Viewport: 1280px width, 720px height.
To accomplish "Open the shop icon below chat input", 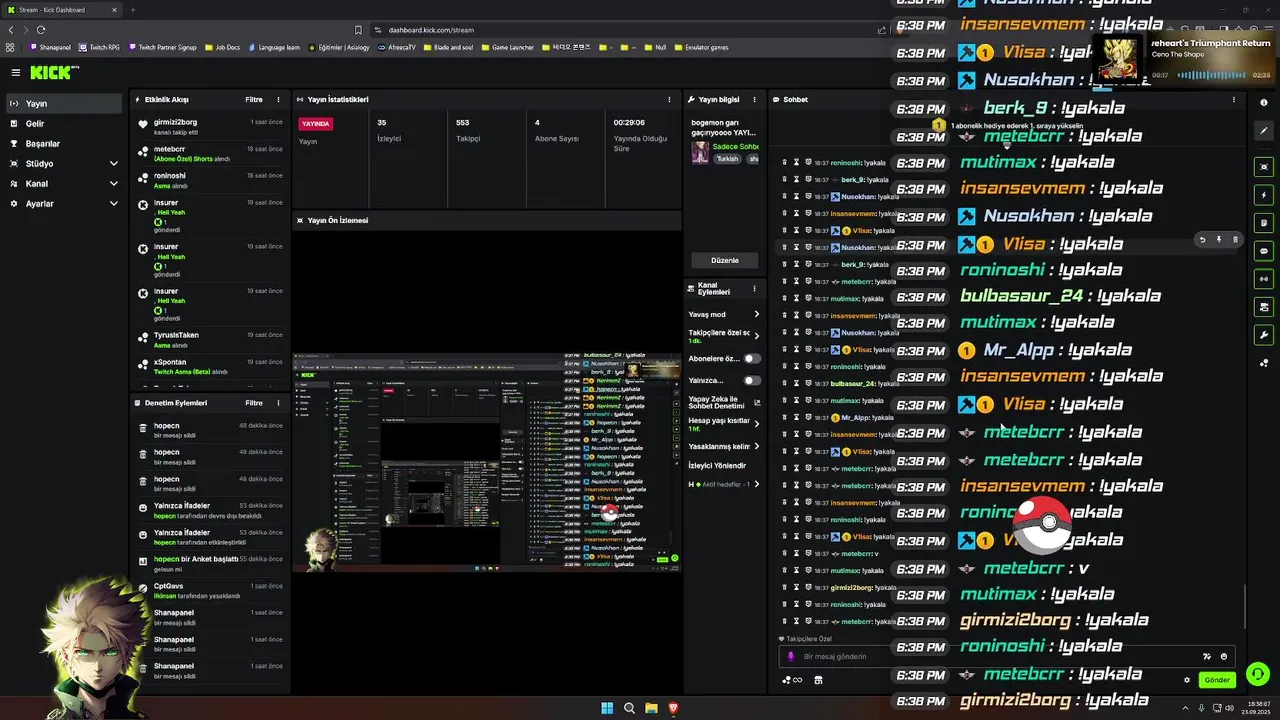I will [818, 680].
